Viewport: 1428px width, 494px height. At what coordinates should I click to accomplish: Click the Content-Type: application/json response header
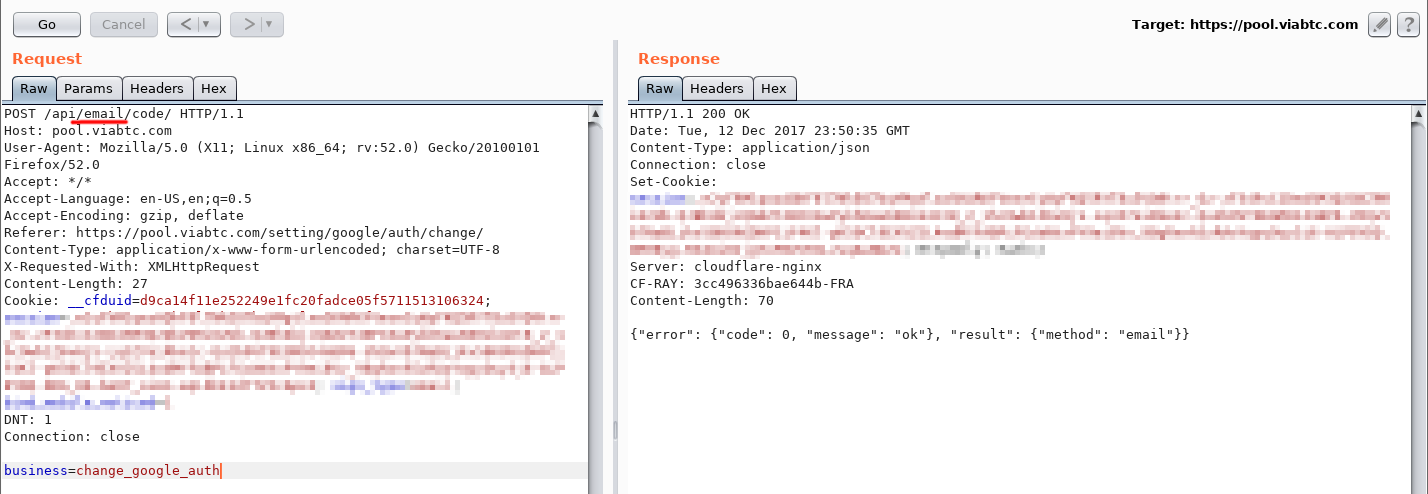750,148
